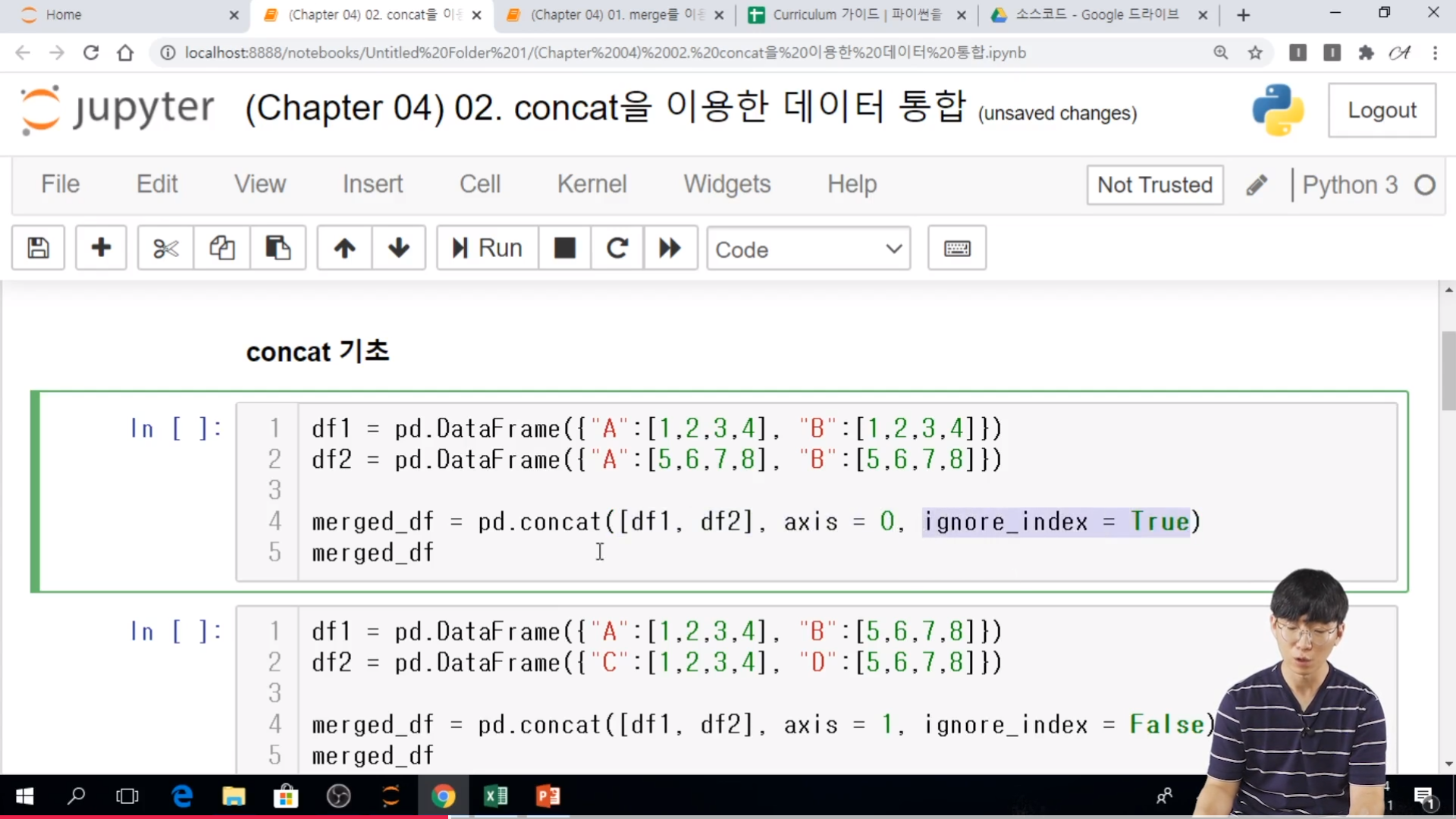Restart the kernel circular arrow icon
This screenshot has width=1456, height=819.
pos(617,248)
